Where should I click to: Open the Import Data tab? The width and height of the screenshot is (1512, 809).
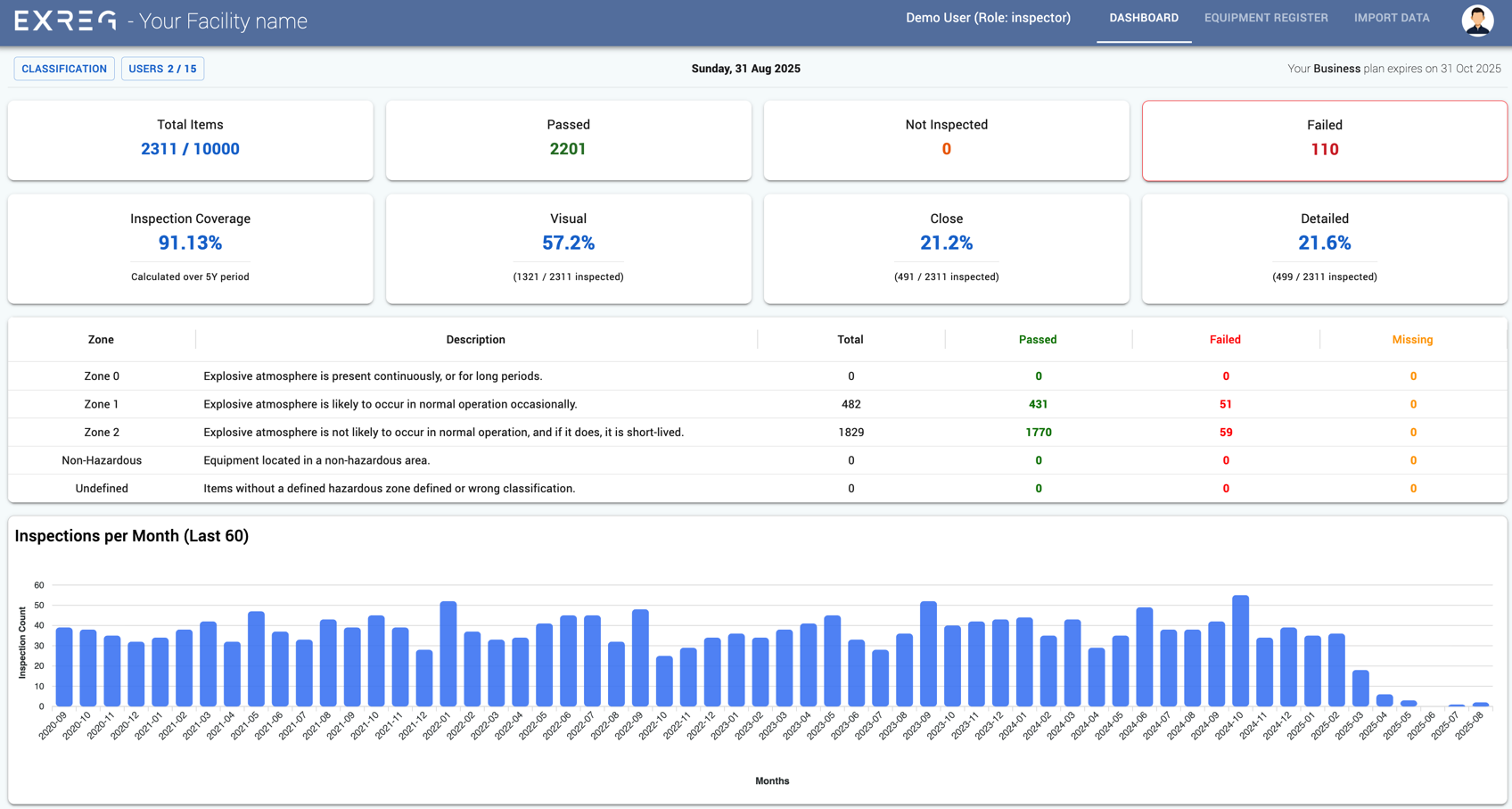coord(1391,18)
